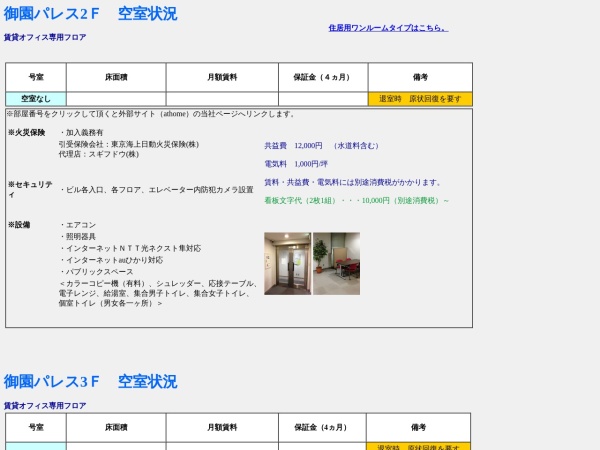Click the 床面積 header in 2F table
This screenshot has width=600, height=450.
pos(116,77)
